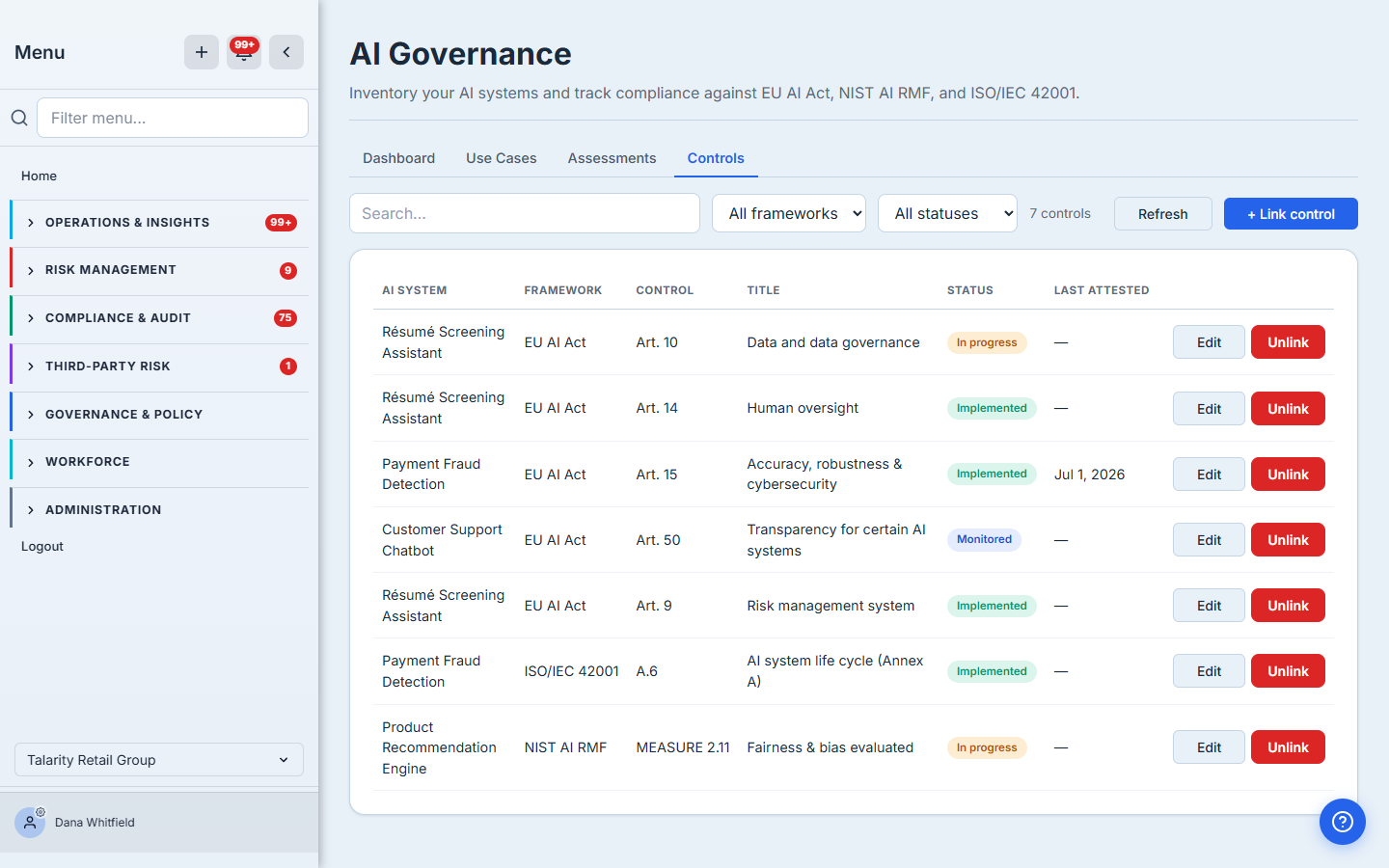Viewport: 1389px width, 868px height.
Task: Select the Controls tab
Action: pyautogui.click(x=716, y=158)
